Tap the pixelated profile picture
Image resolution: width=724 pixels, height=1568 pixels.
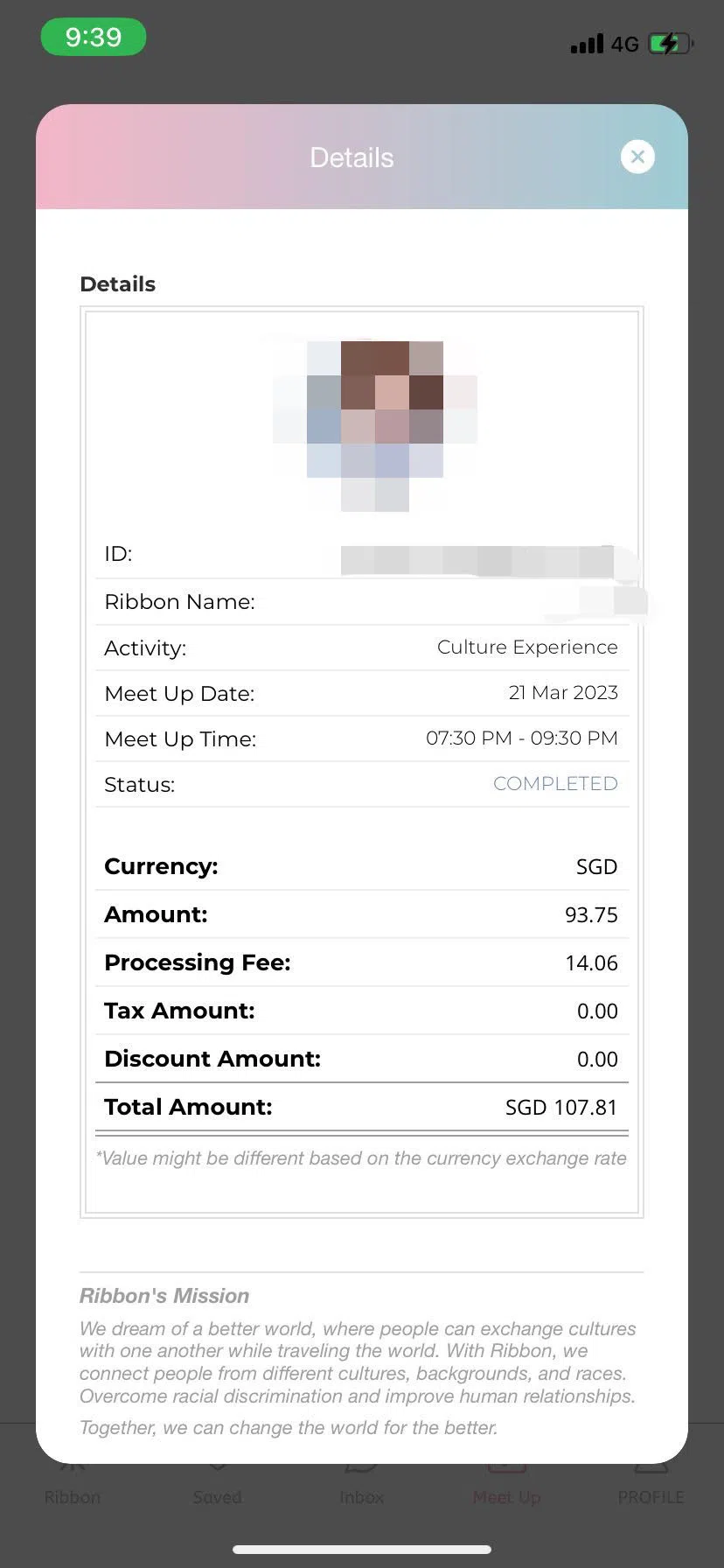click(375, 426)
